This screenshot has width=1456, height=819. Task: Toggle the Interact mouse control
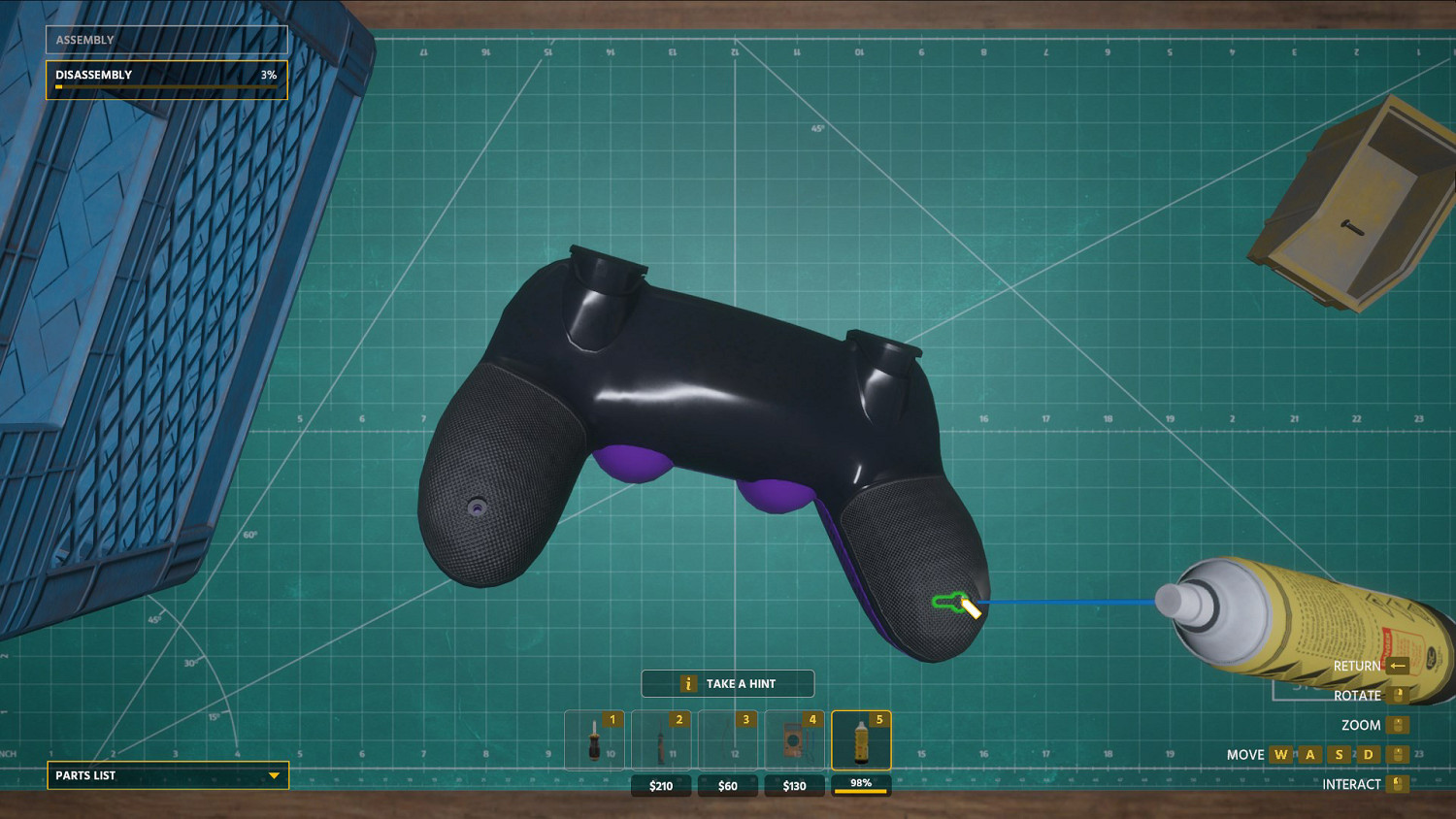pyautogui.click(x=1398, y=783)
